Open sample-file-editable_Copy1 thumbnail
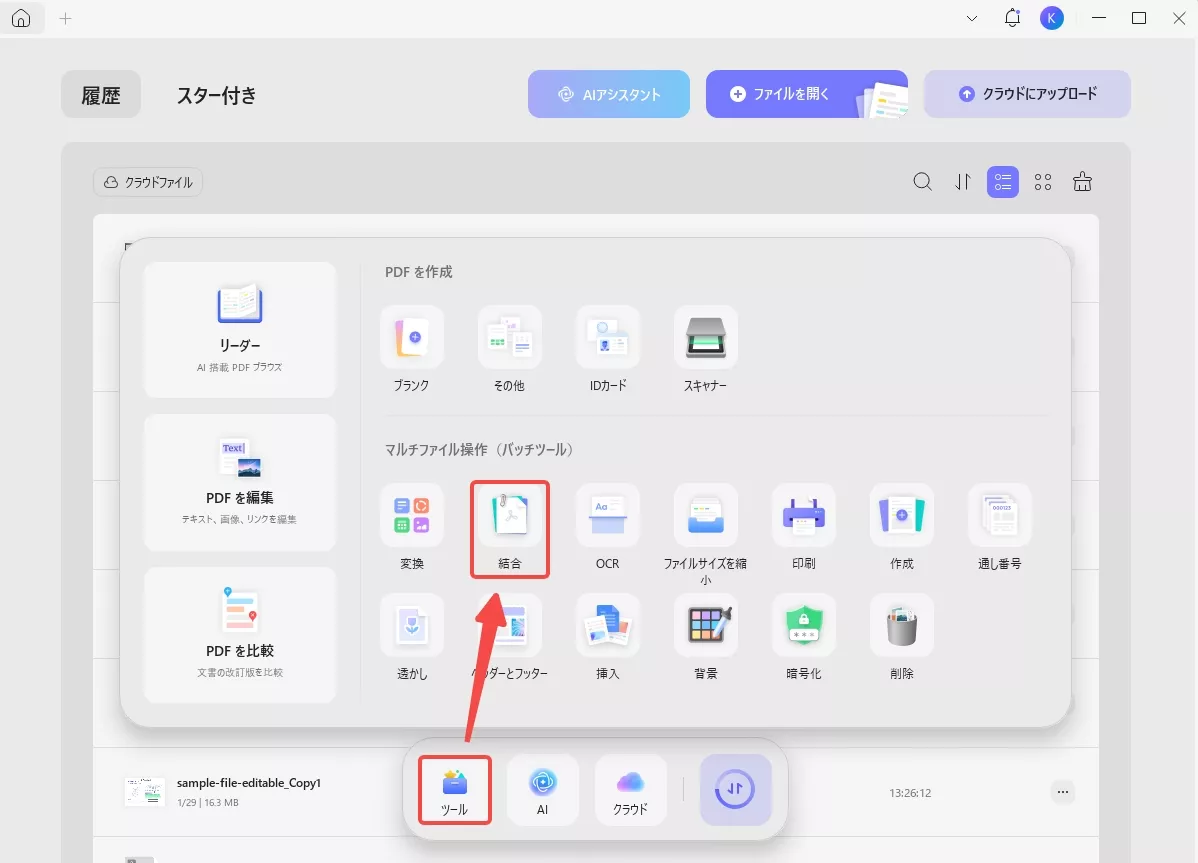This screenshot has width=1198, height=863. (x=144, y=792)
